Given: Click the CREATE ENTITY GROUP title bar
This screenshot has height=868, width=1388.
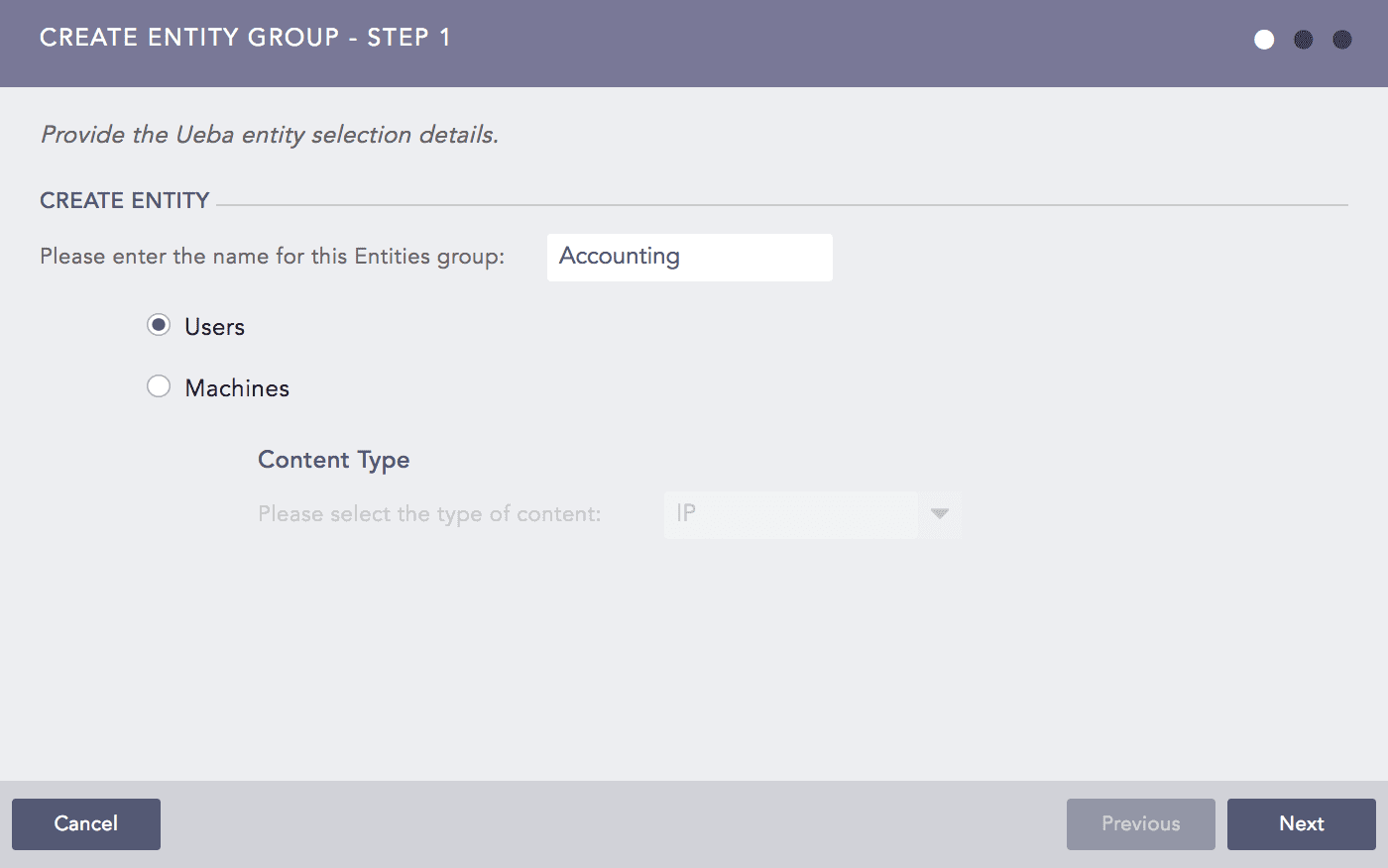Looking at the screenshot, I should coord(245,38).
